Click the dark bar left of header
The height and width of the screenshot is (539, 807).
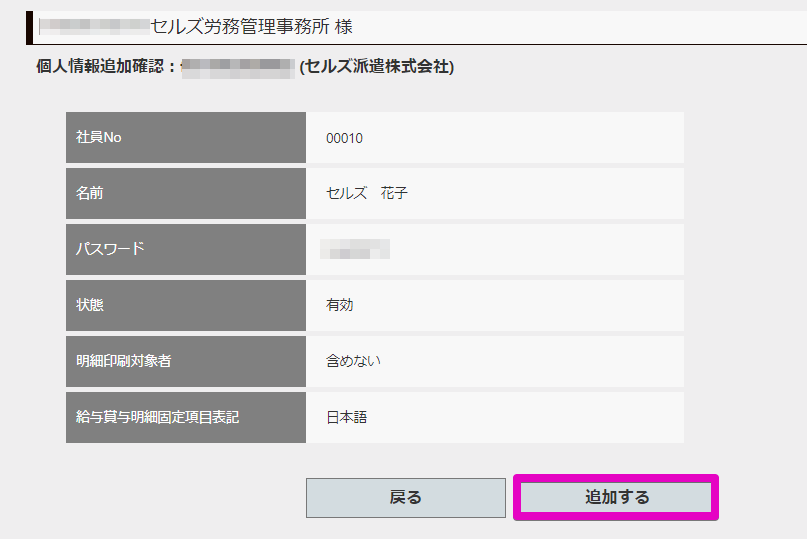(x=30, y=27)
